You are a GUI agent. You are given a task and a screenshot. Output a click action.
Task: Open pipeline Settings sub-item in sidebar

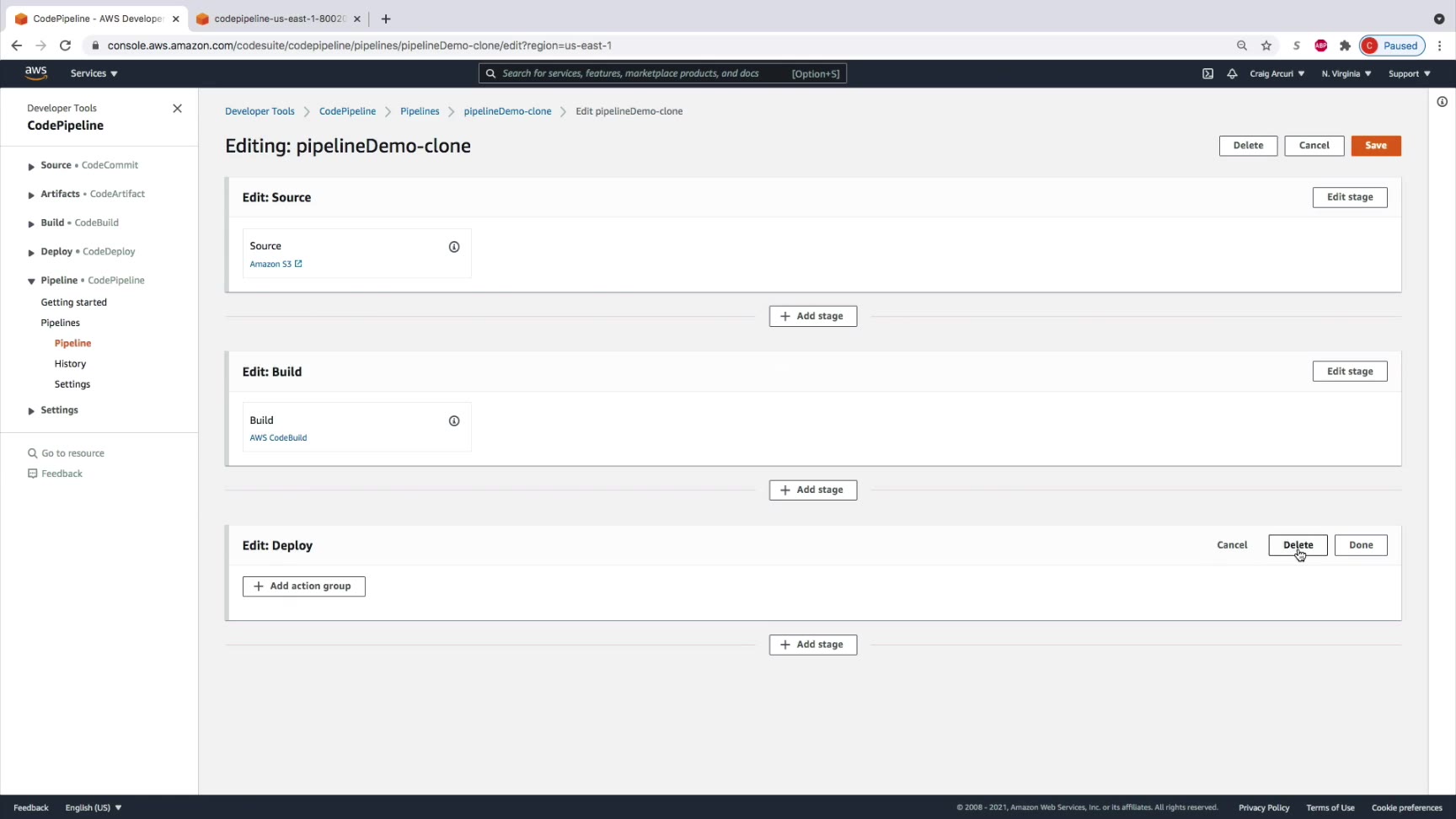[72, 384]
